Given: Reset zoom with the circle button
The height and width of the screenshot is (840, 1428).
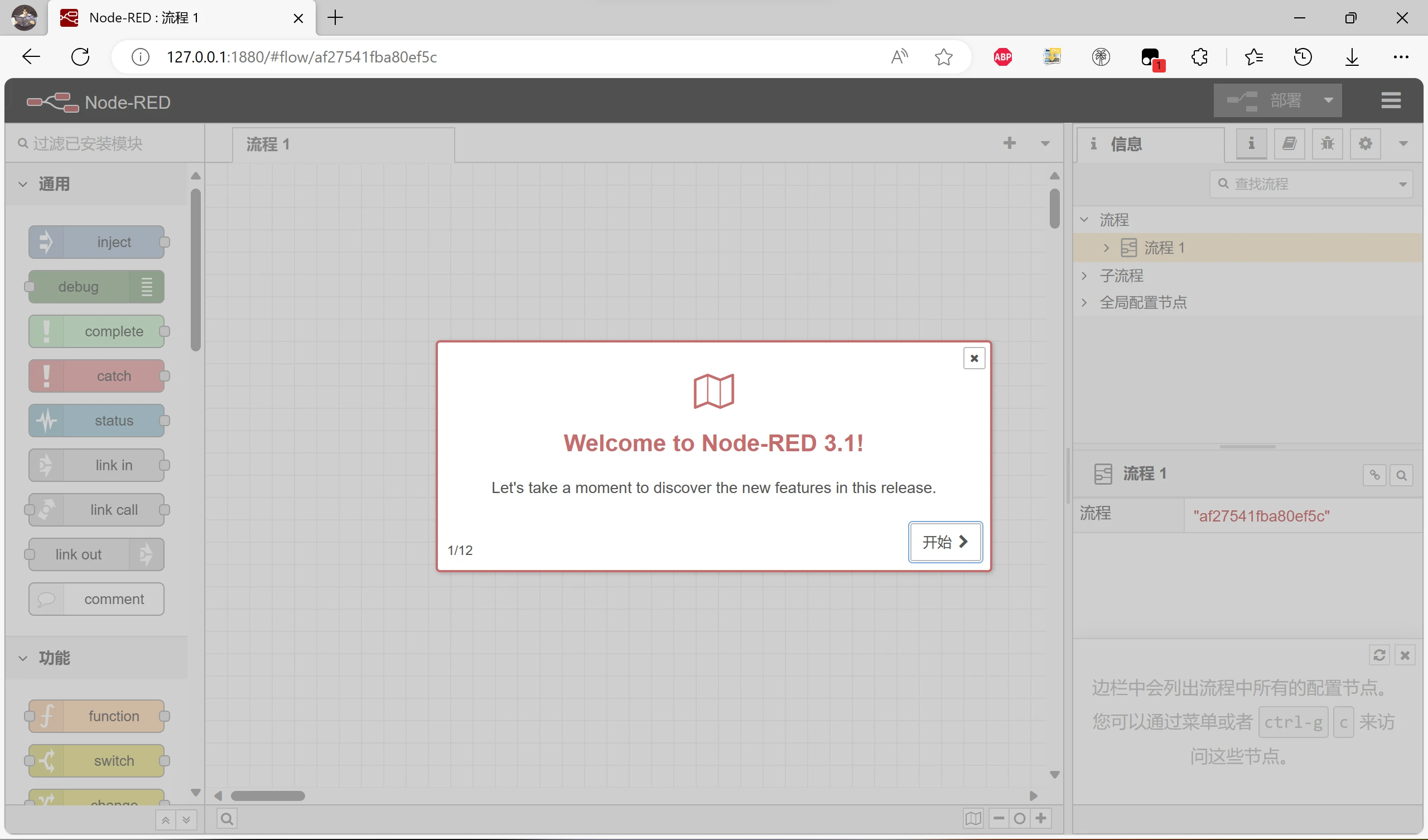Looking at the screenshot, I should point(1020,818).
